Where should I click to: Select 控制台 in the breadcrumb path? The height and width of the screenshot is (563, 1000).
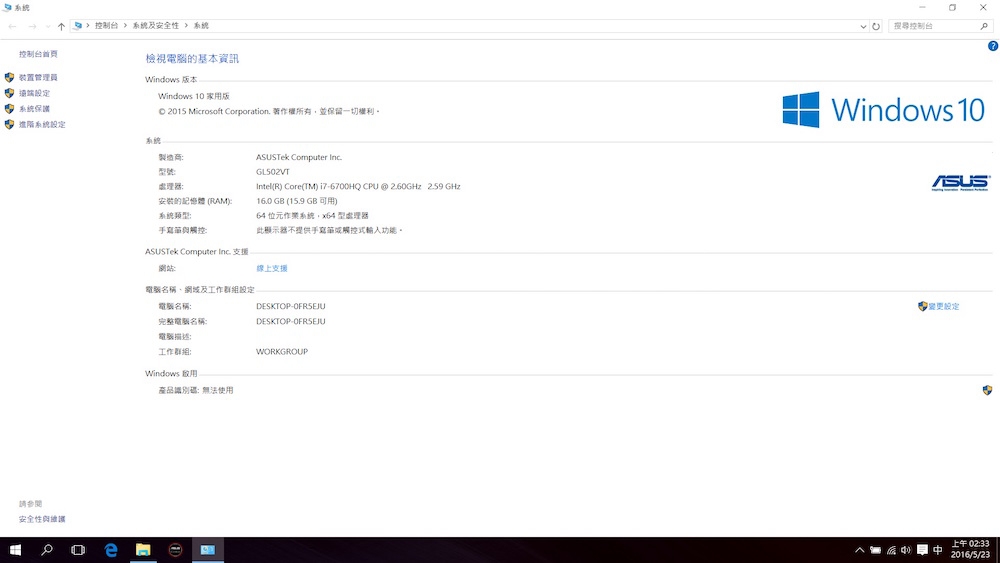click(x=107, y=26)
